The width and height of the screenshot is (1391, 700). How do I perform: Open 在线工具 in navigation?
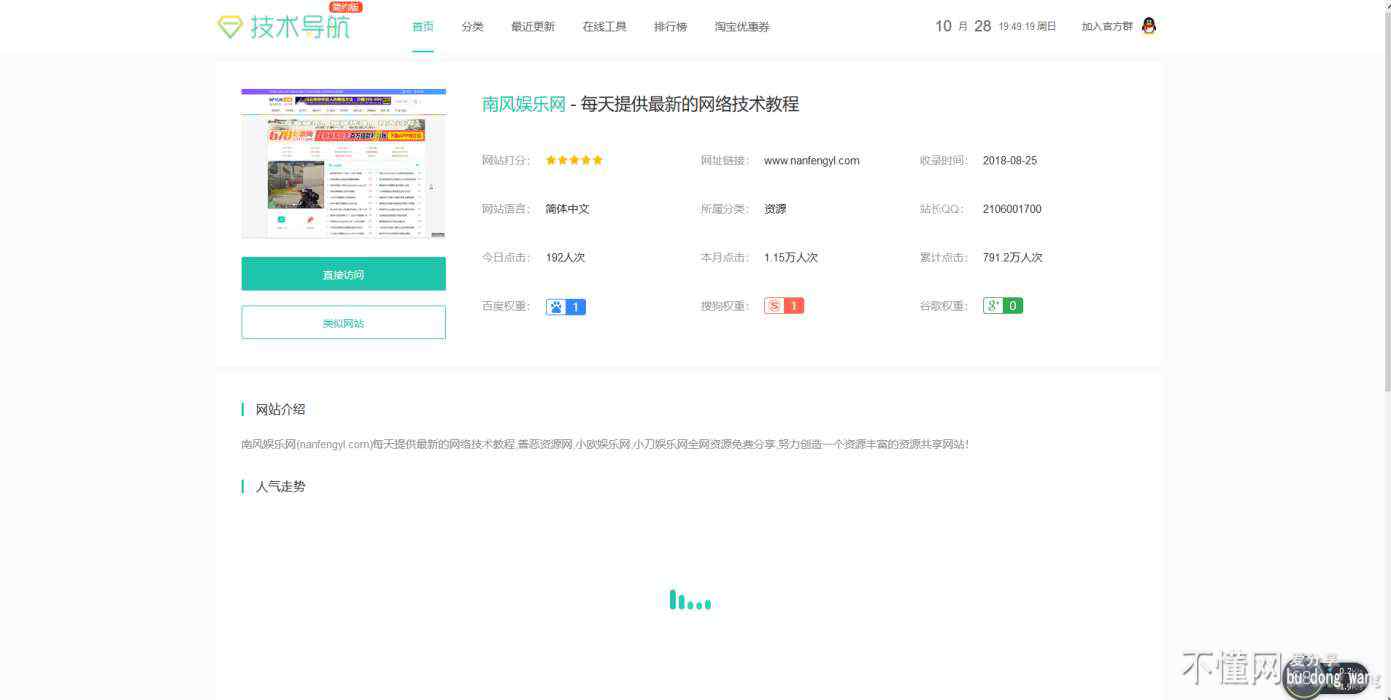click(604, 27)
